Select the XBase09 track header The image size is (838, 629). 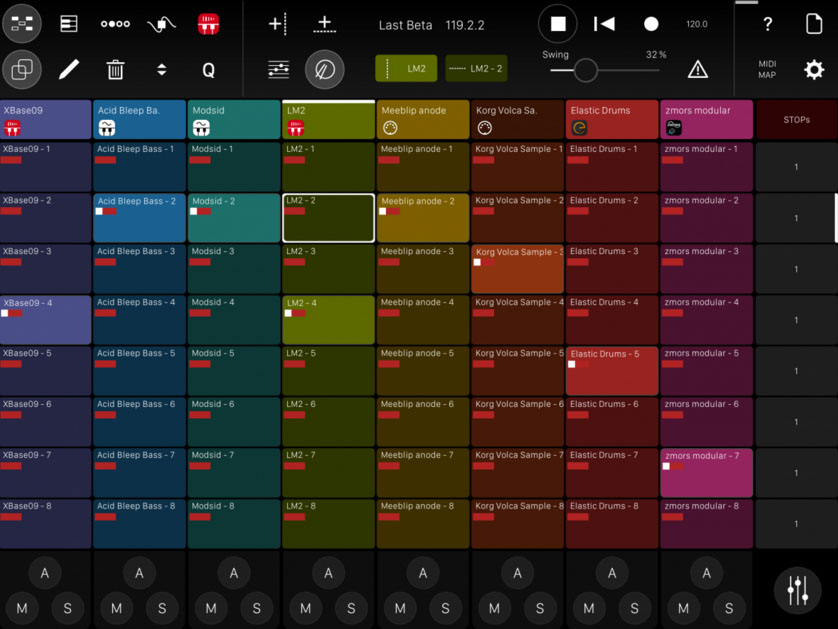45,119
